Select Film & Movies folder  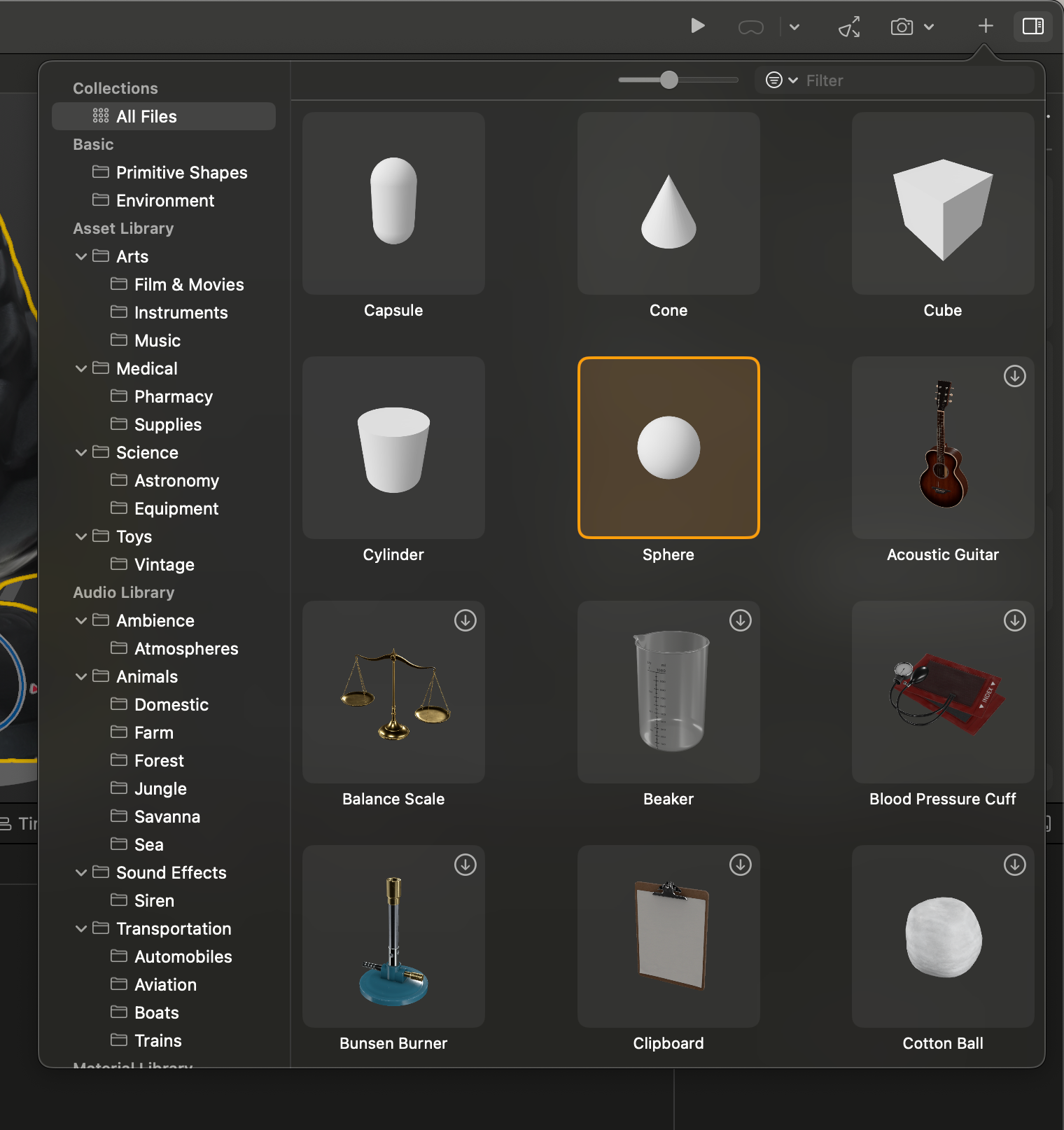click(177, 284)
